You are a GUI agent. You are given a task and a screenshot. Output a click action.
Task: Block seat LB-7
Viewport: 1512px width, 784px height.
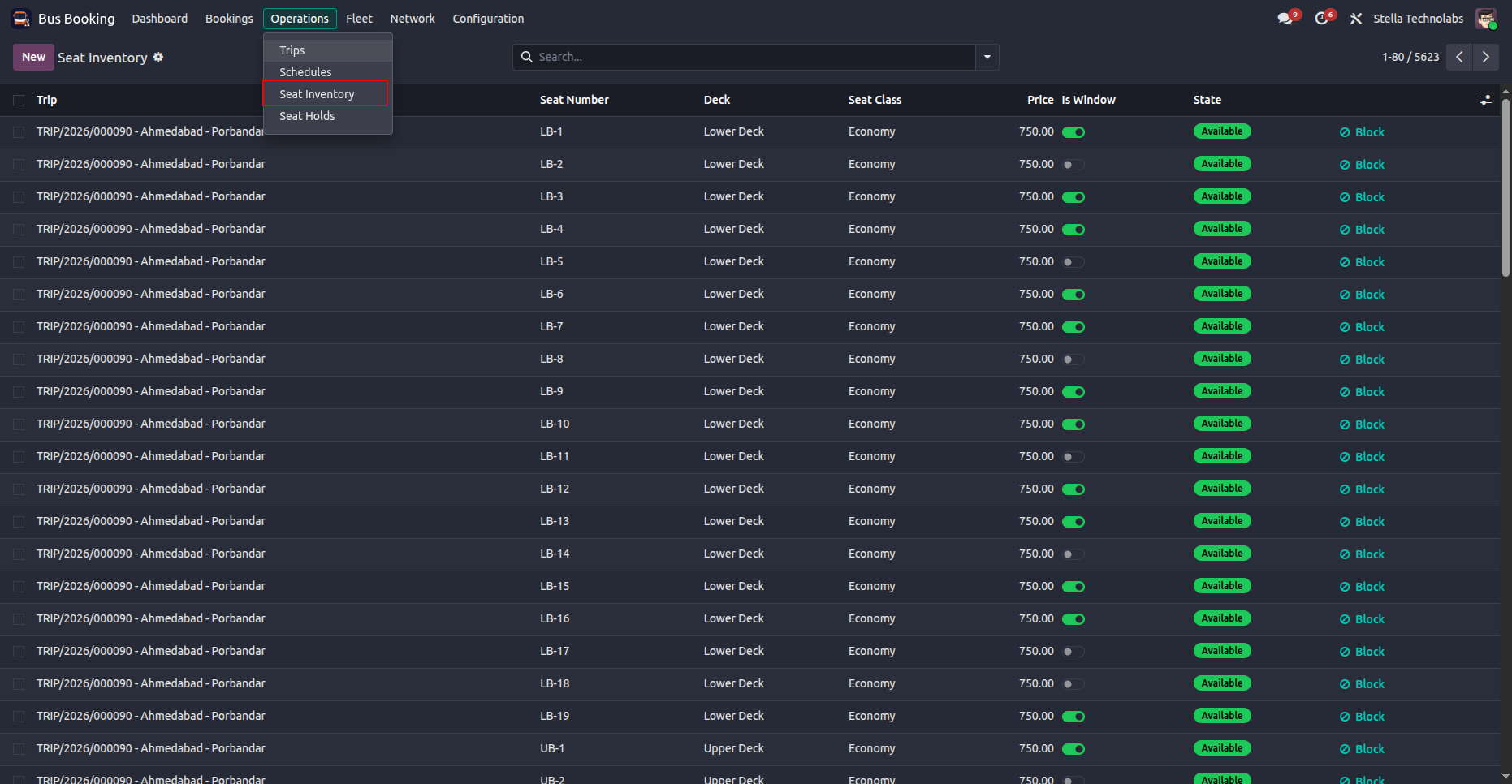[1362, 327]
